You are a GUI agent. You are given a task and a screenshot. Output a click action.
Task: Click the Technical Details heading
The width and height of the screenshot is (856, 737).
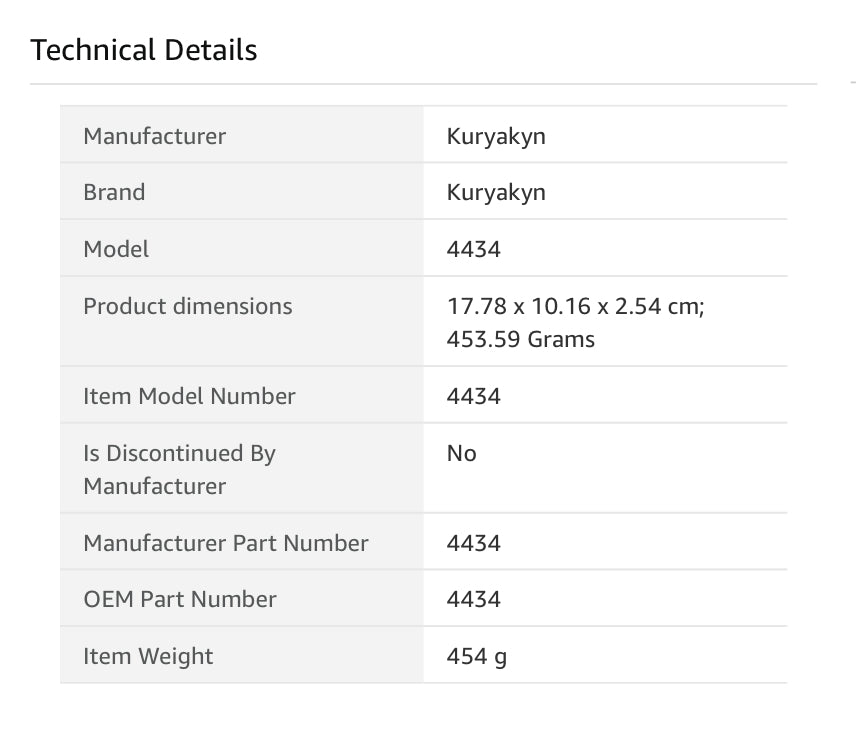pos(144,51)
